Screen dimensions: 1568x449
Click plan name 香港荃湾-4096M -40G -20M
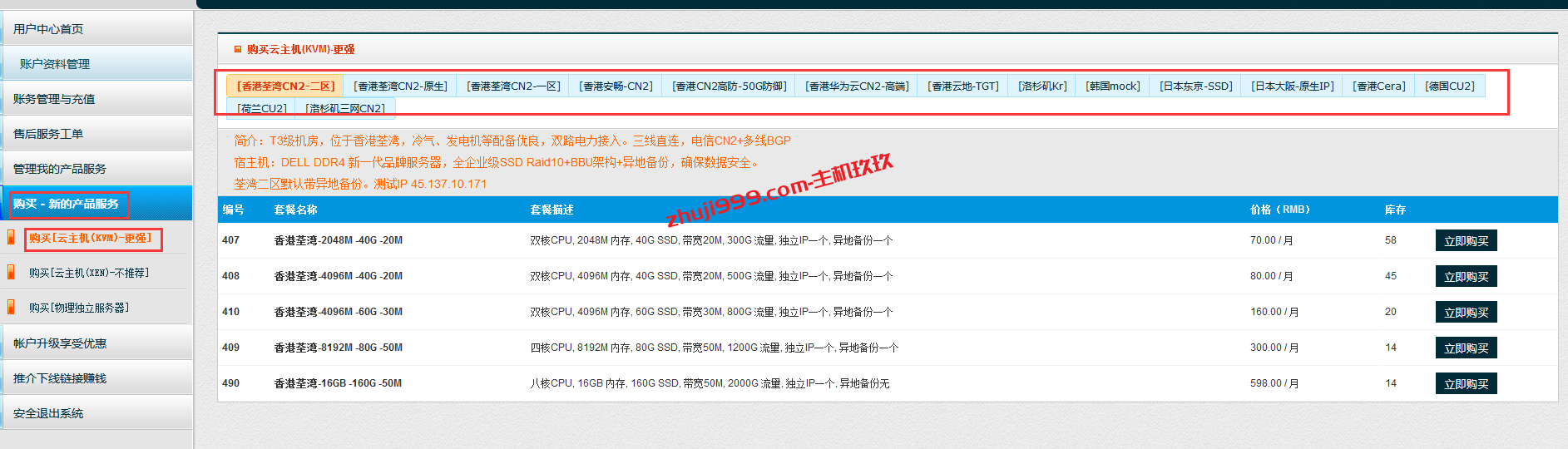[x=338, y=276]
